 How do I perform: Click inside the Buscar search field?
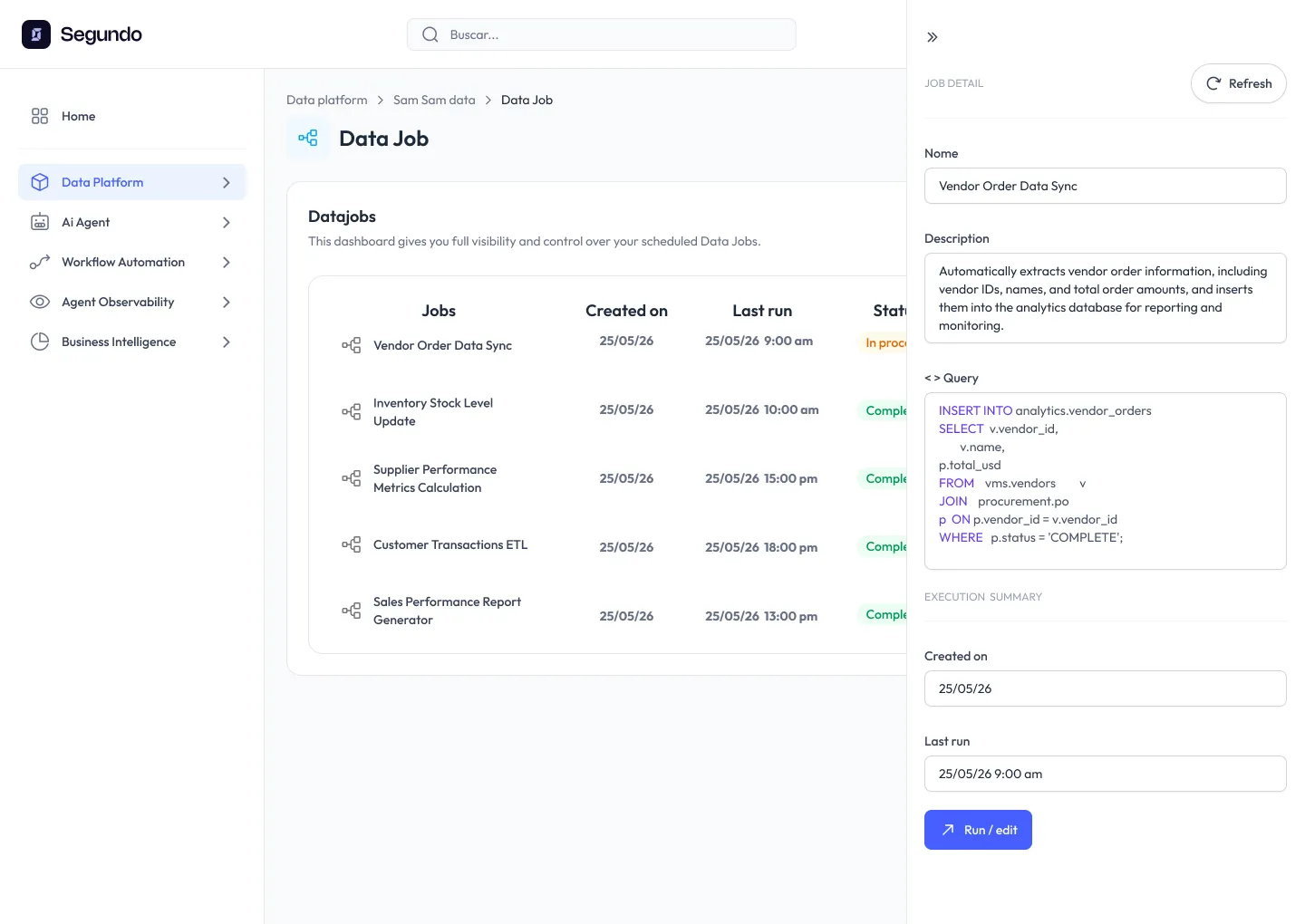coord(601,34)
